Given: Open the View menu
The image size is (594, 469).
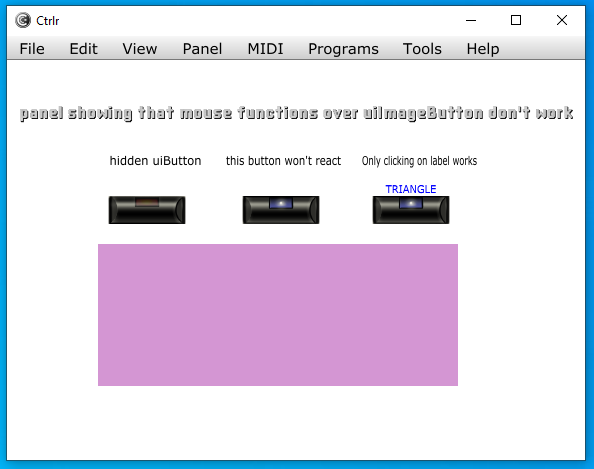Looking at the screenshot, I should [x=140, y=49].
